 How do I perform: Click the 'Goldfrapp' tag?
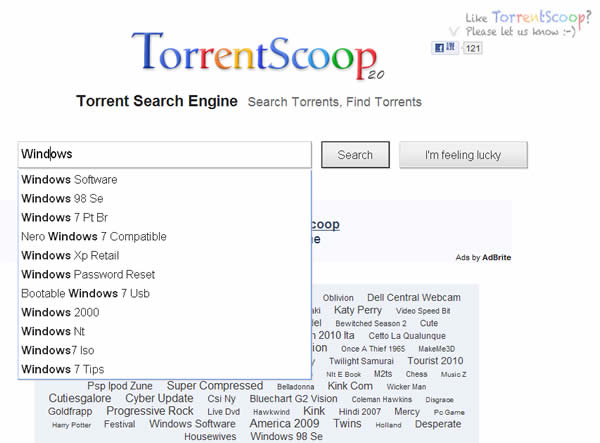(x=70, y=411)
